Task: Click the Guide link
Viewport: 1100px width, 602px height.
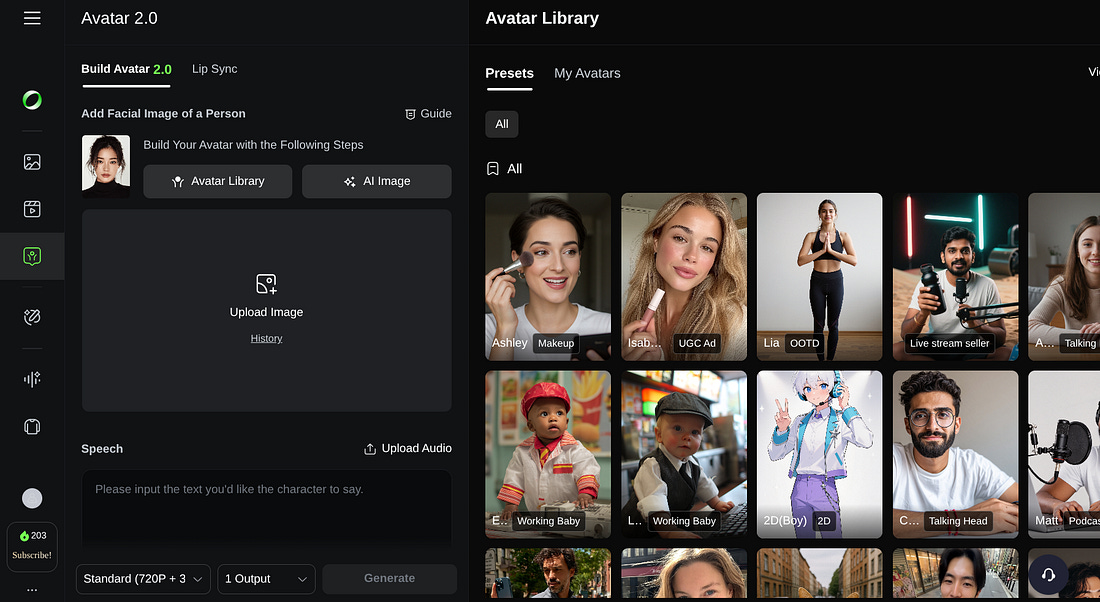Action: [x=428, y=114]
